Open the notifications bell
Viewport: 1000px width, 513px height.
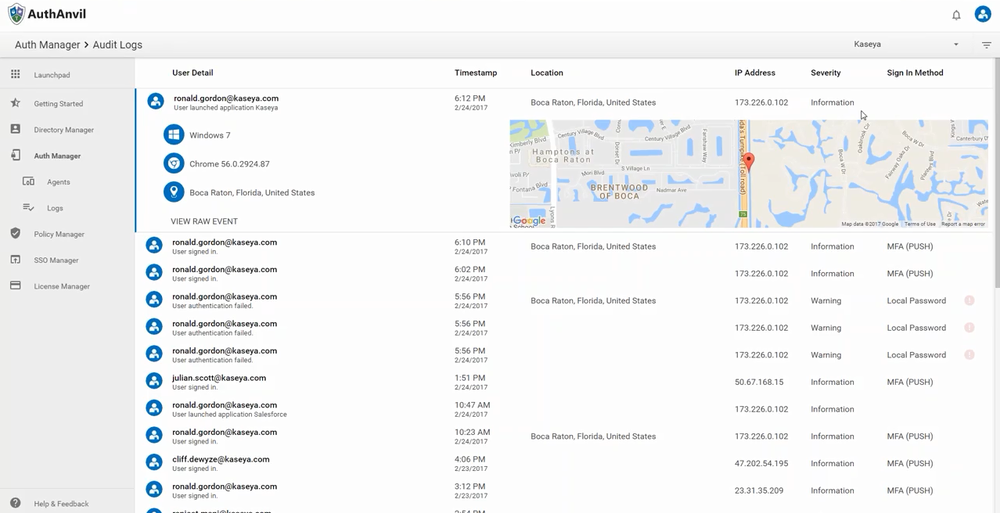[956, 15]
